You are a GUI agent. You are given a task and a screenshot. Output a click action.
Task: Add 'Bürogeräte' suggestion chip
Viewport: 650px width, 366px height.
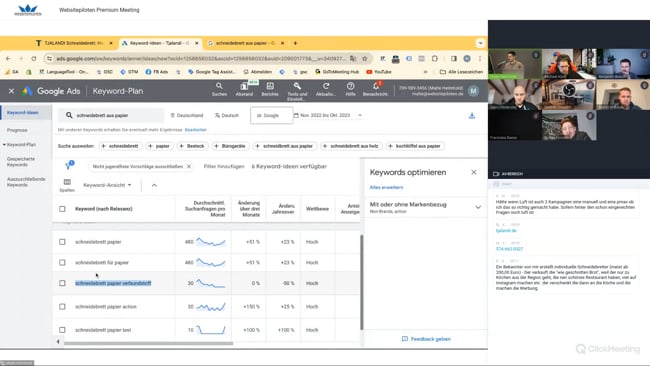pyautogui.click(x=230, y=146)
